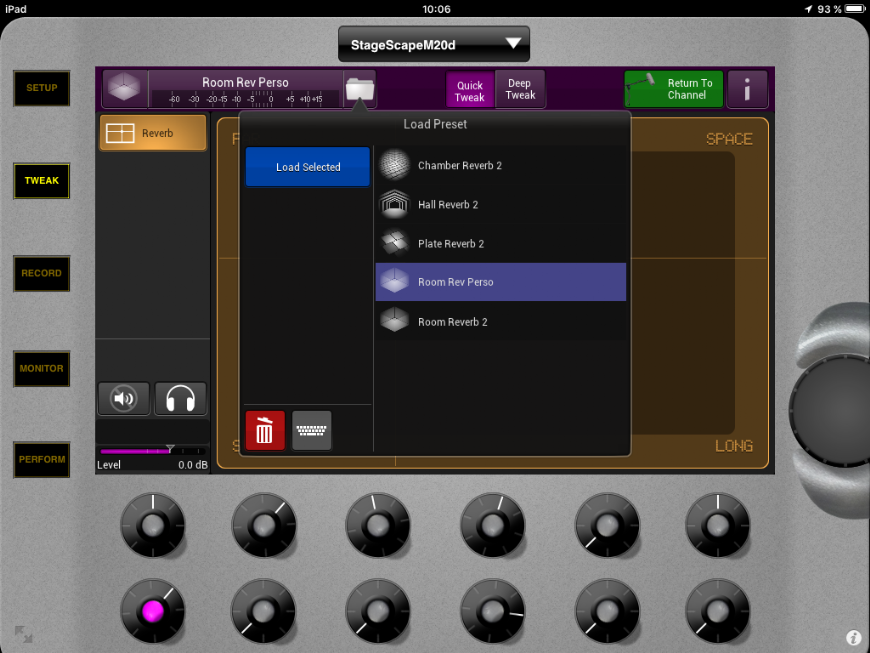870x653 pixels.
Task: Click the headphones monitor icon
Action: tap(180, 399)
